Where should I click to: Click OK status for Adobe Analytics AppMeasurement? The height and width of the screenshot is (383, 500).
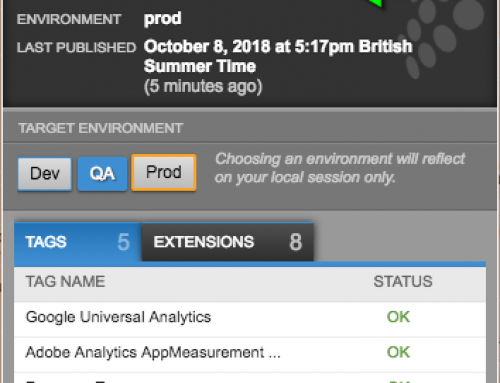(x=398, y=352)
